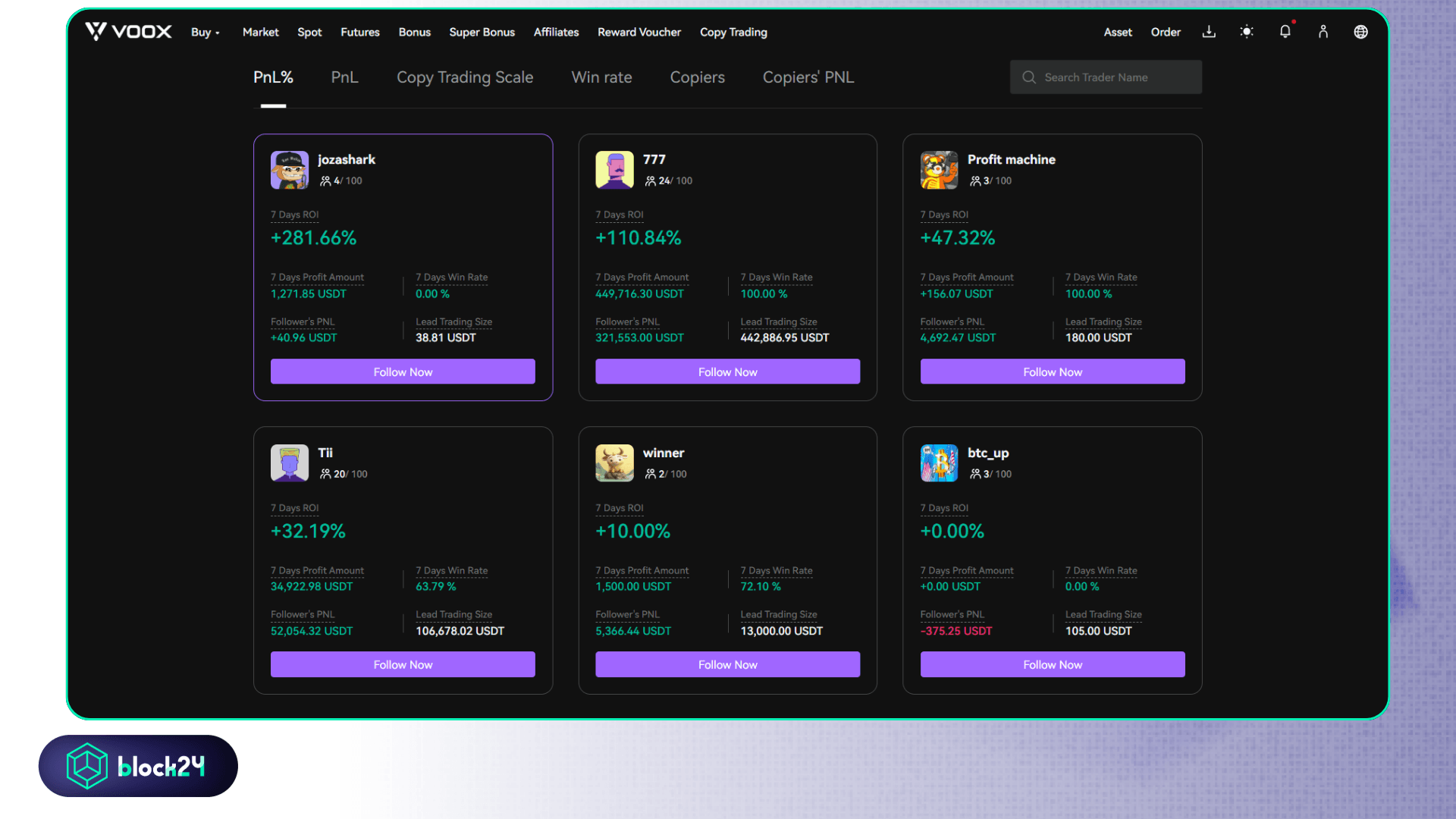
Task: Focus the Search Trader Name field
Action: (x=1106, y=77)
